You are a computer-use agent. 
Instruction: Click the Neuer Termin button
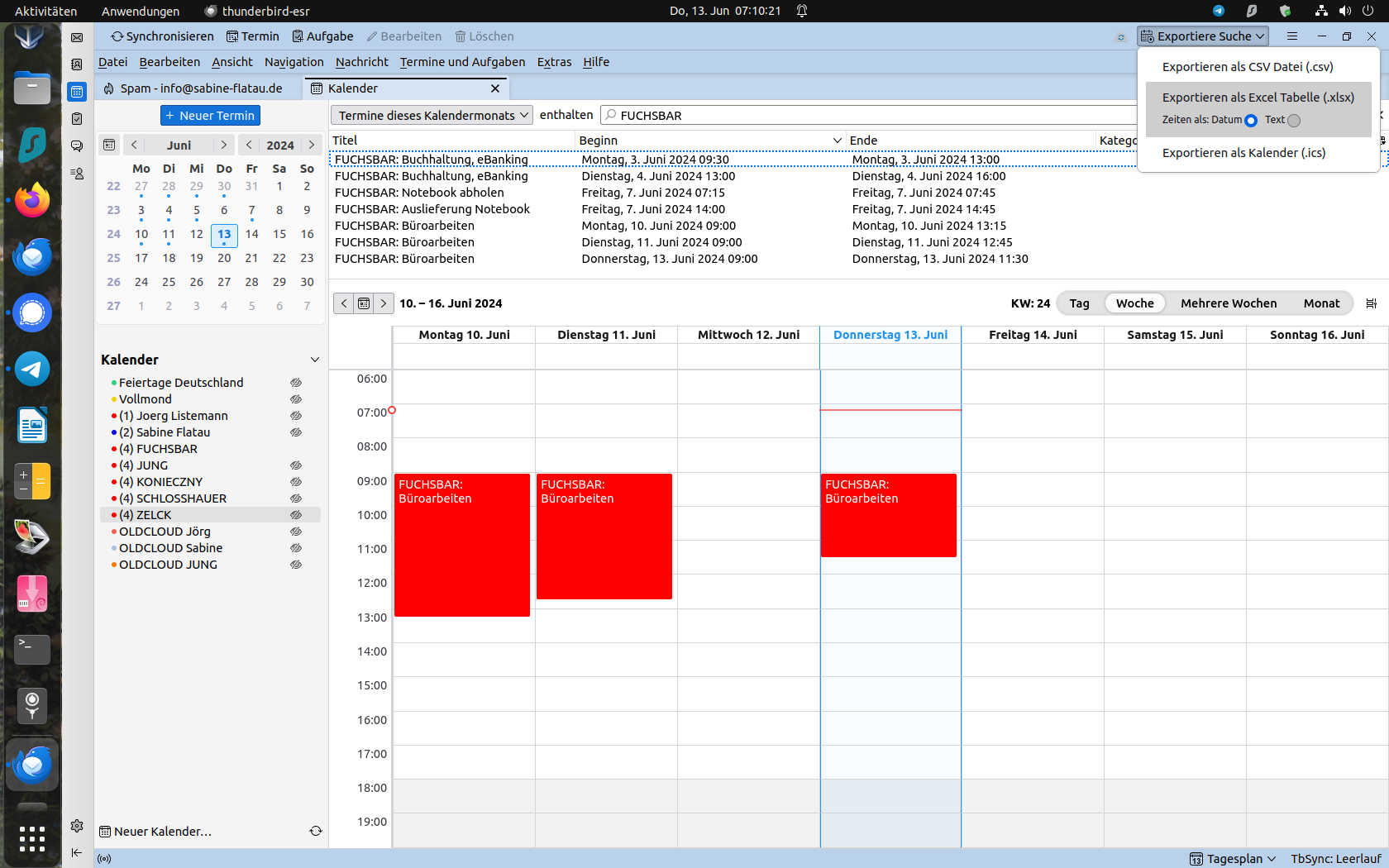(x=210, y=116)
